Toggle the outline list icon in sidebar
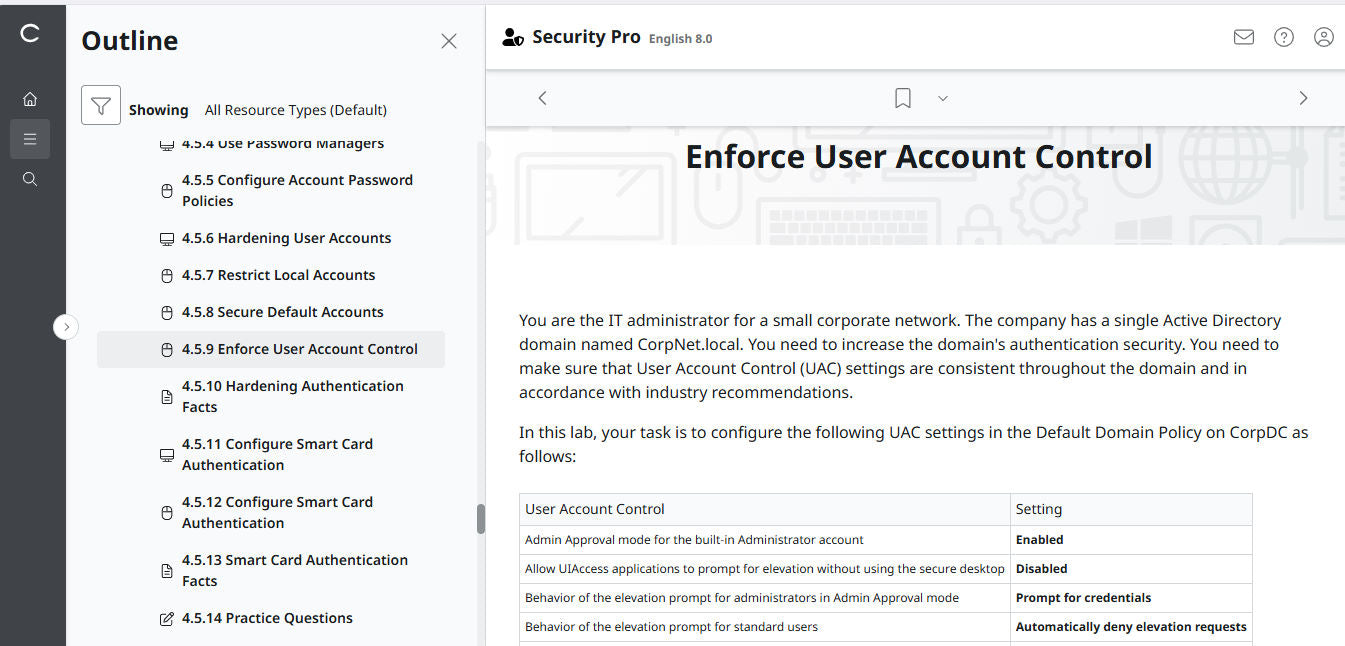Viewport: 1345px width, 646px height. [x=30, y=139]
